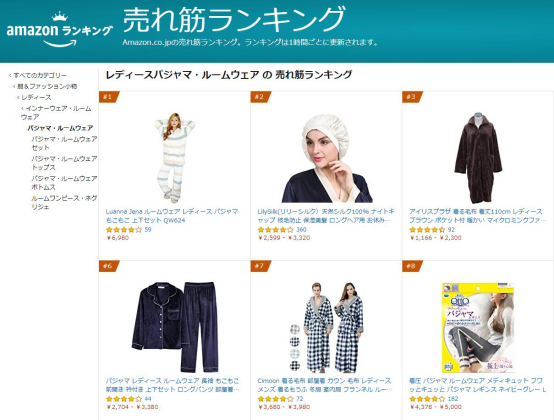Select パジャマ・ルームウェア セット subcategory
The width and height of the screenshot is (554, 420).
[x=64, y=143]
